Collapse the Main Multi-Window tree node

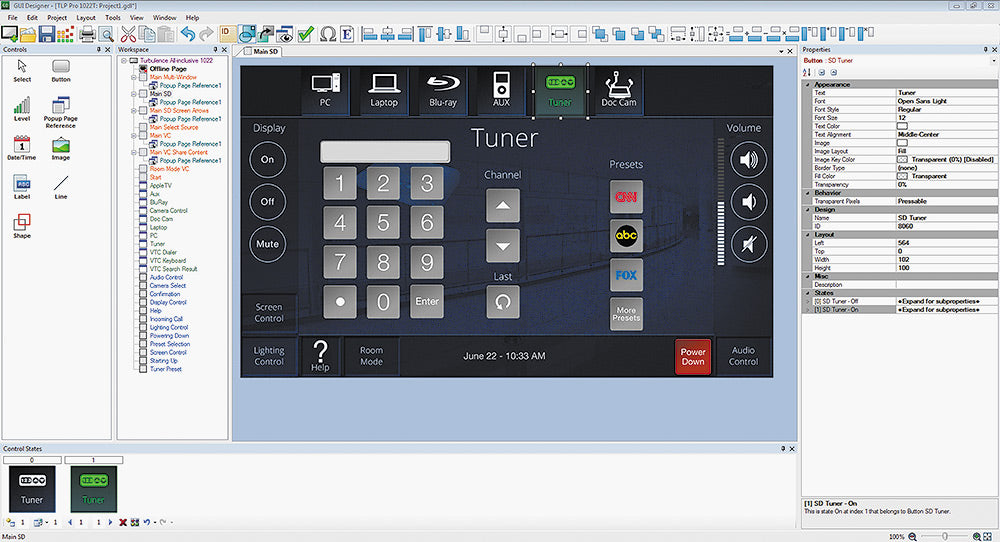pos(134,77)
